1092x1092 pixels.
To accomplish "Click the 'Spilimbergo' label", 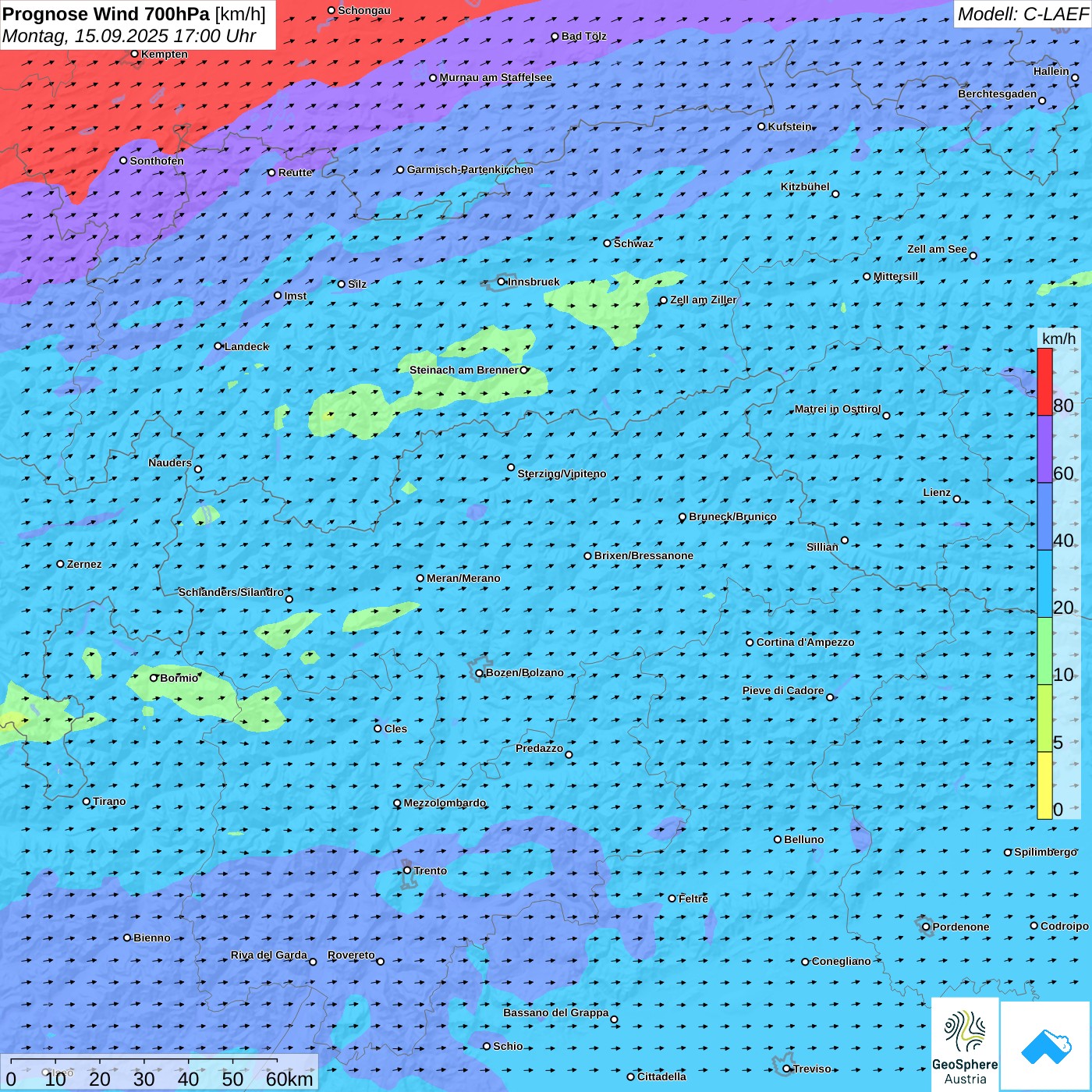I will [1046, 852].
